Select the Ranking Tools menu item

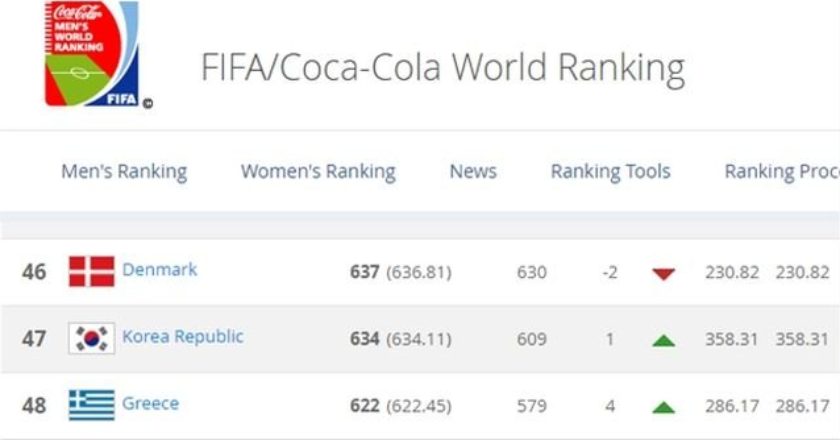[610, 171]
